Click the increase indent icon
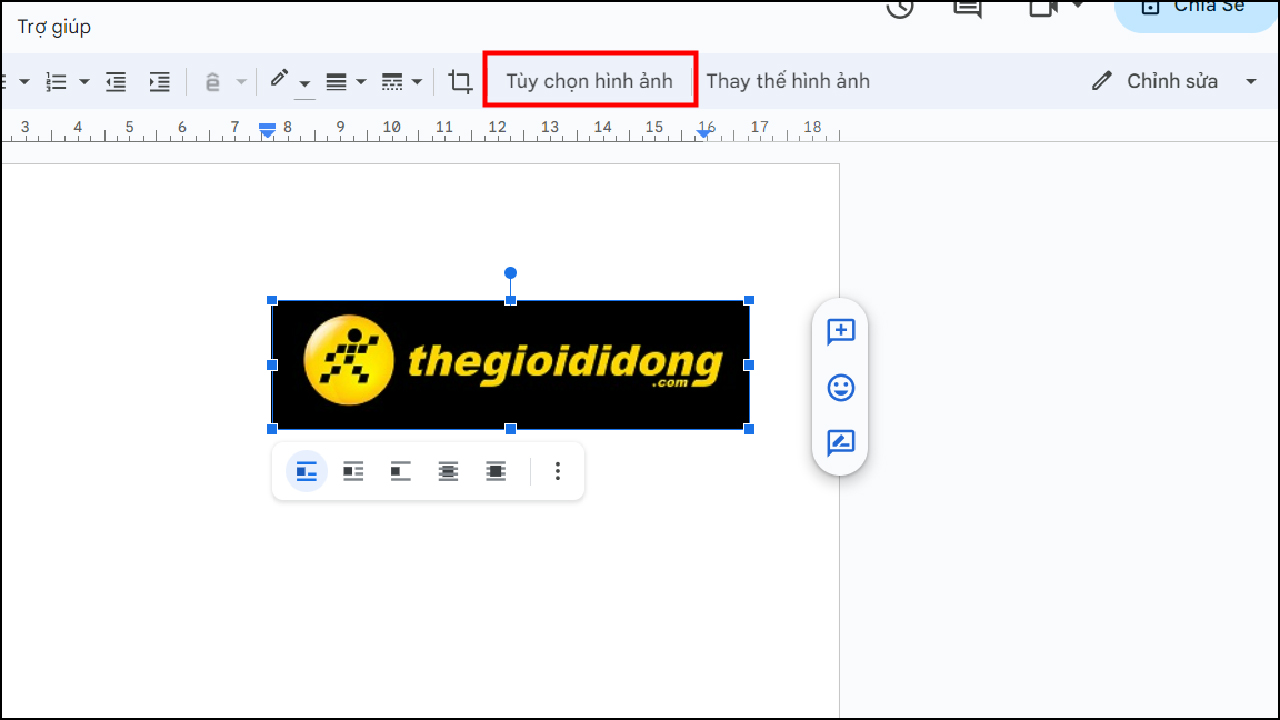The width and height of the screenshot is (1280, 720). pos(160,81)
